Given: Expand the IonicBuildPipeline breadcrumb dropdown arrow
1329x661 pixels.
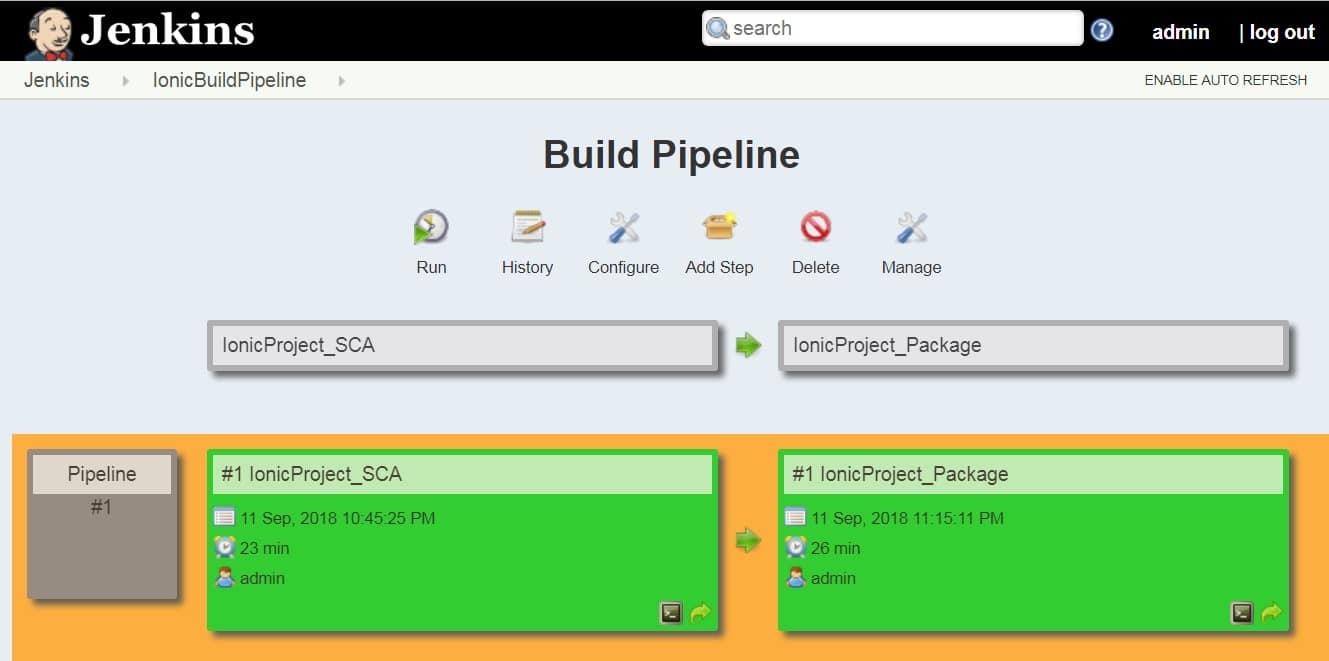Looking at the screenshot, I should [341, 80].
